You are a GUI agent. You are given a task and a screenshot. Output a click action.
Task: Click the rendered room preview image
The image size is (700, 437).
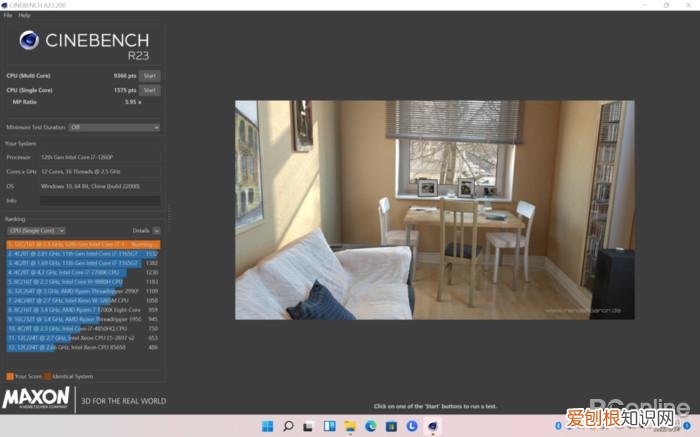pyautogui.click(x=434, y=210)
